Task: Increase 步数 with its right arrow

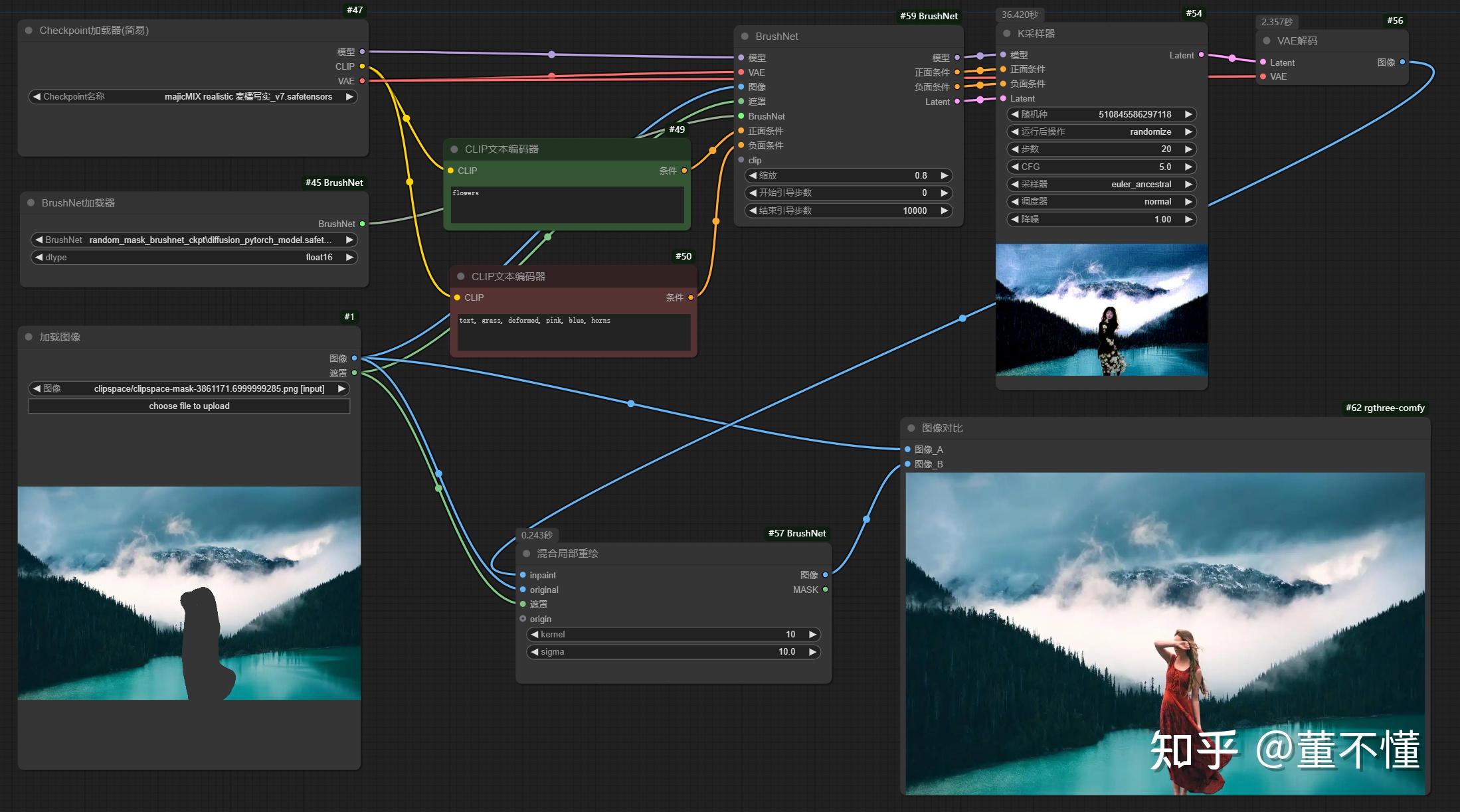Action: coord(1188,149)
